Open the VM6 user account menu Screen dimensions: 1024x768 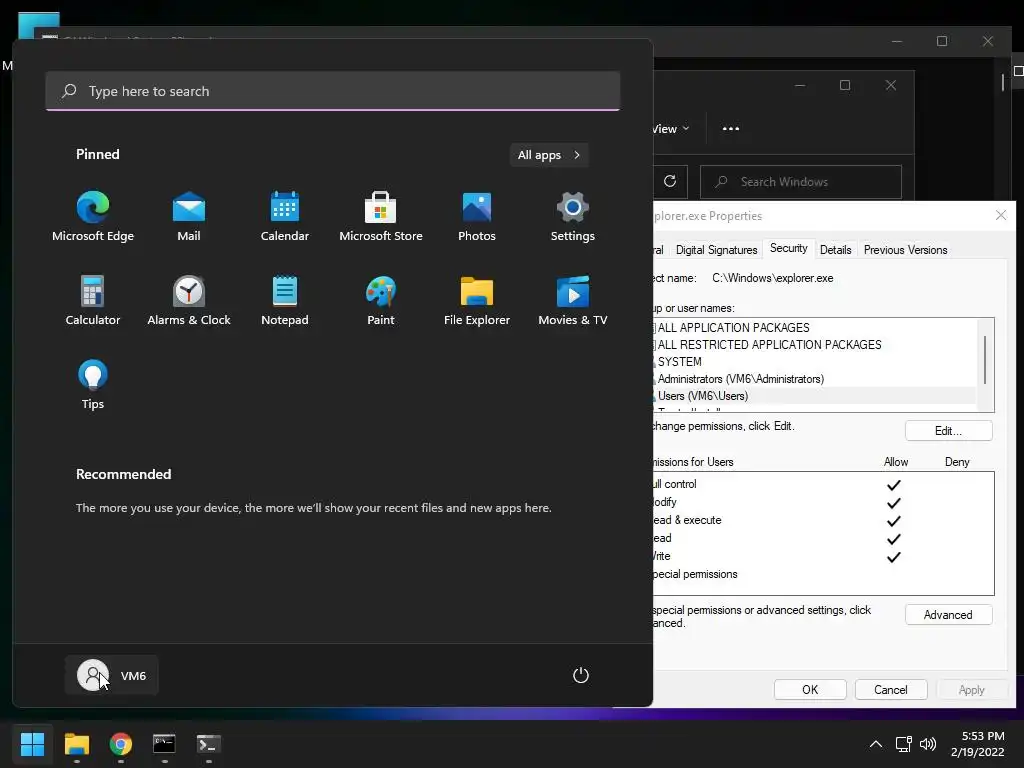pyautogui.click(x=112, y=675)
